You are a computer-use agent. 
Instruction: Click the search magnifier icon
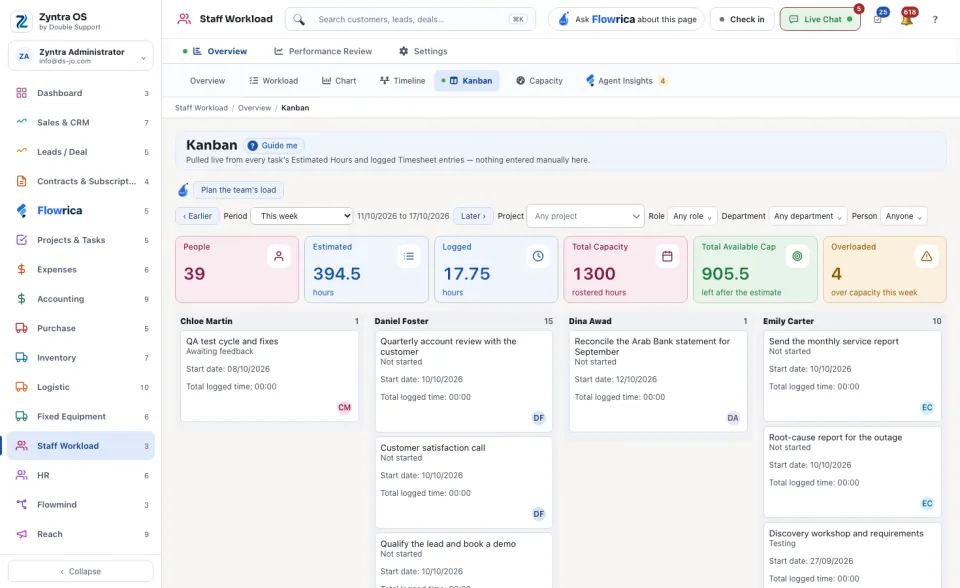click(x=299, y=20)
